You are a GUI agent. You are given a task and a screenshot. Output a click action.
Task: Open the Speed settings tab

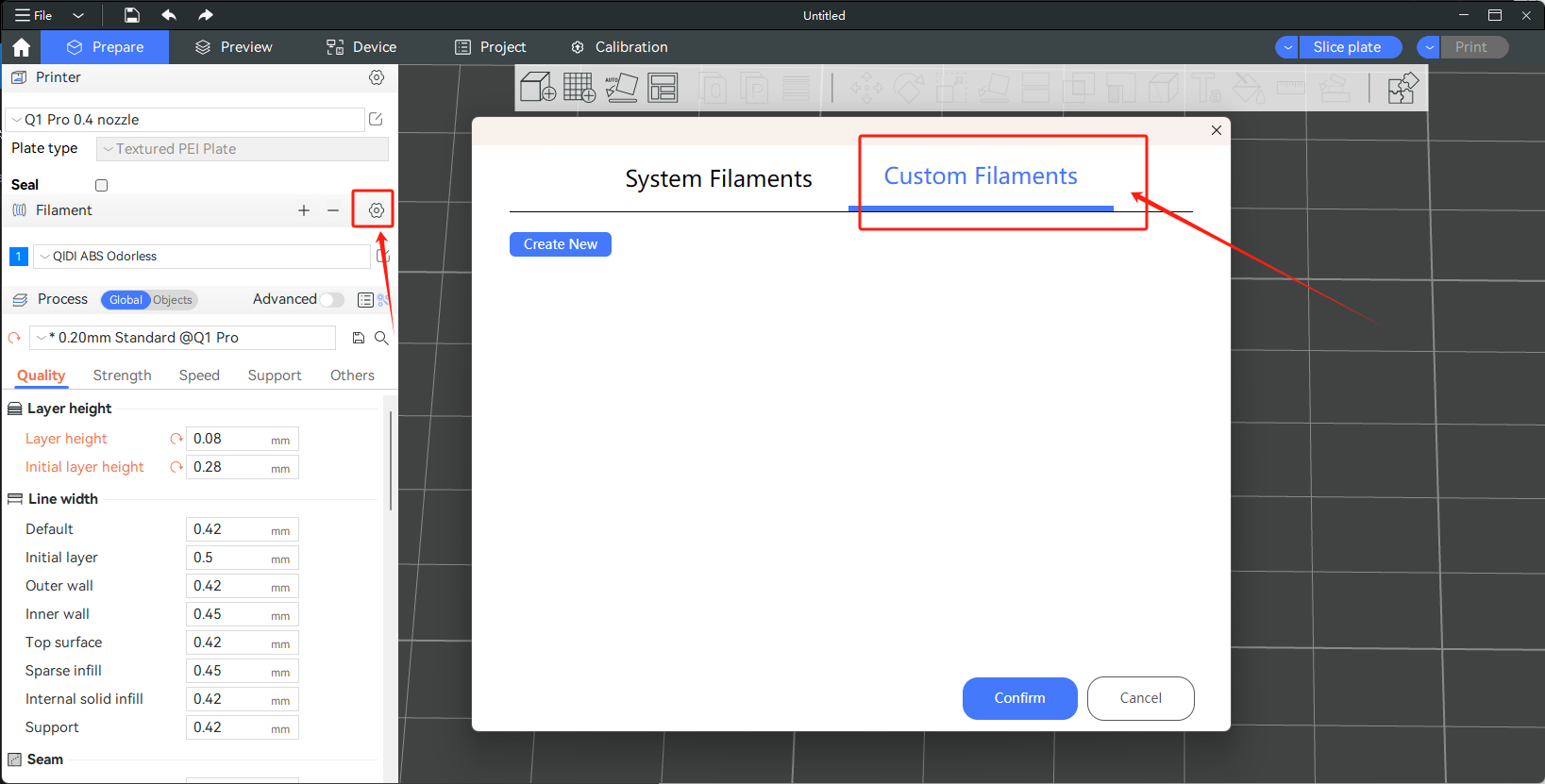click(x=199, y=375)
